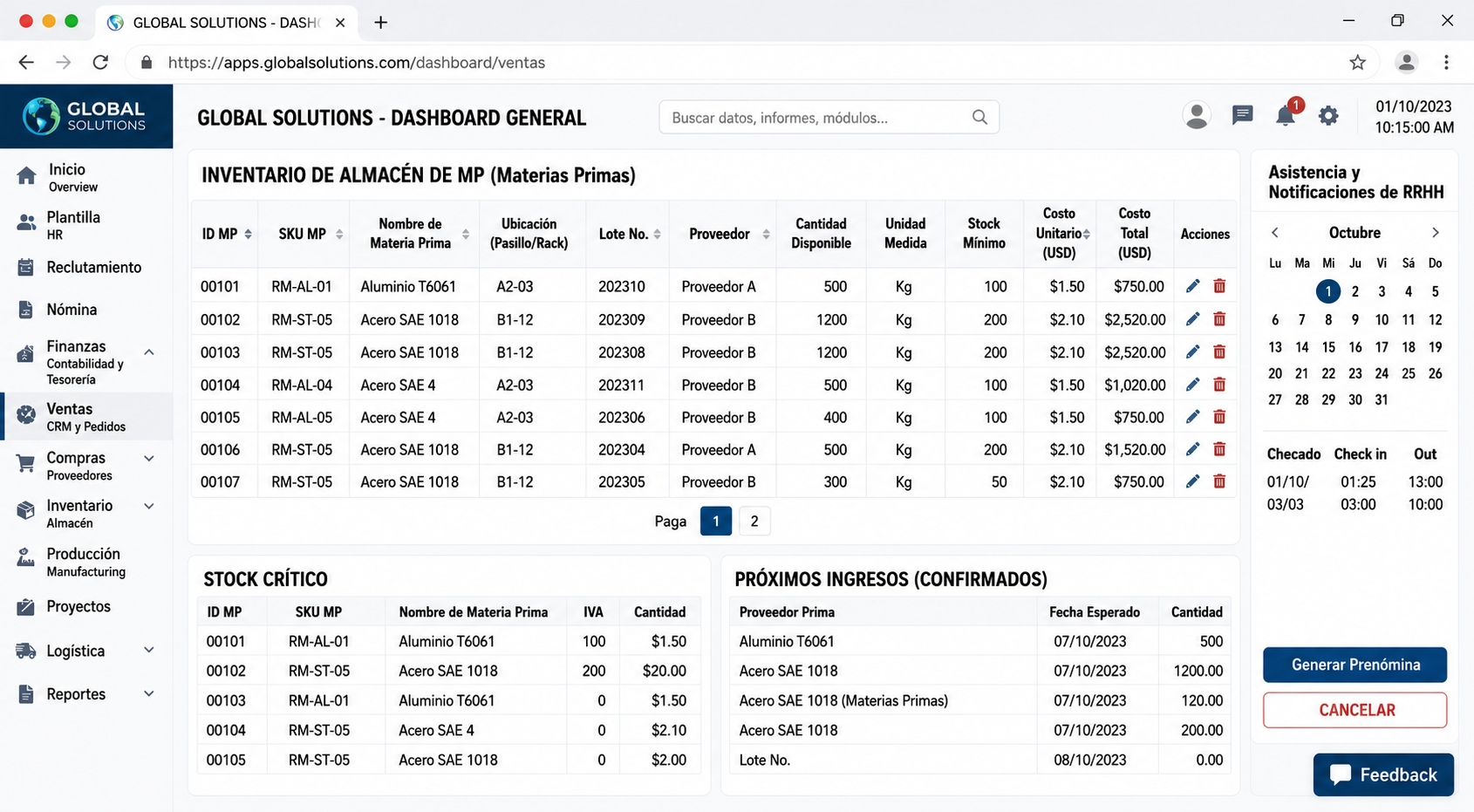The image size is (1474, 812).
Task: Click the browser address bar URL
Action: point(356,63)
